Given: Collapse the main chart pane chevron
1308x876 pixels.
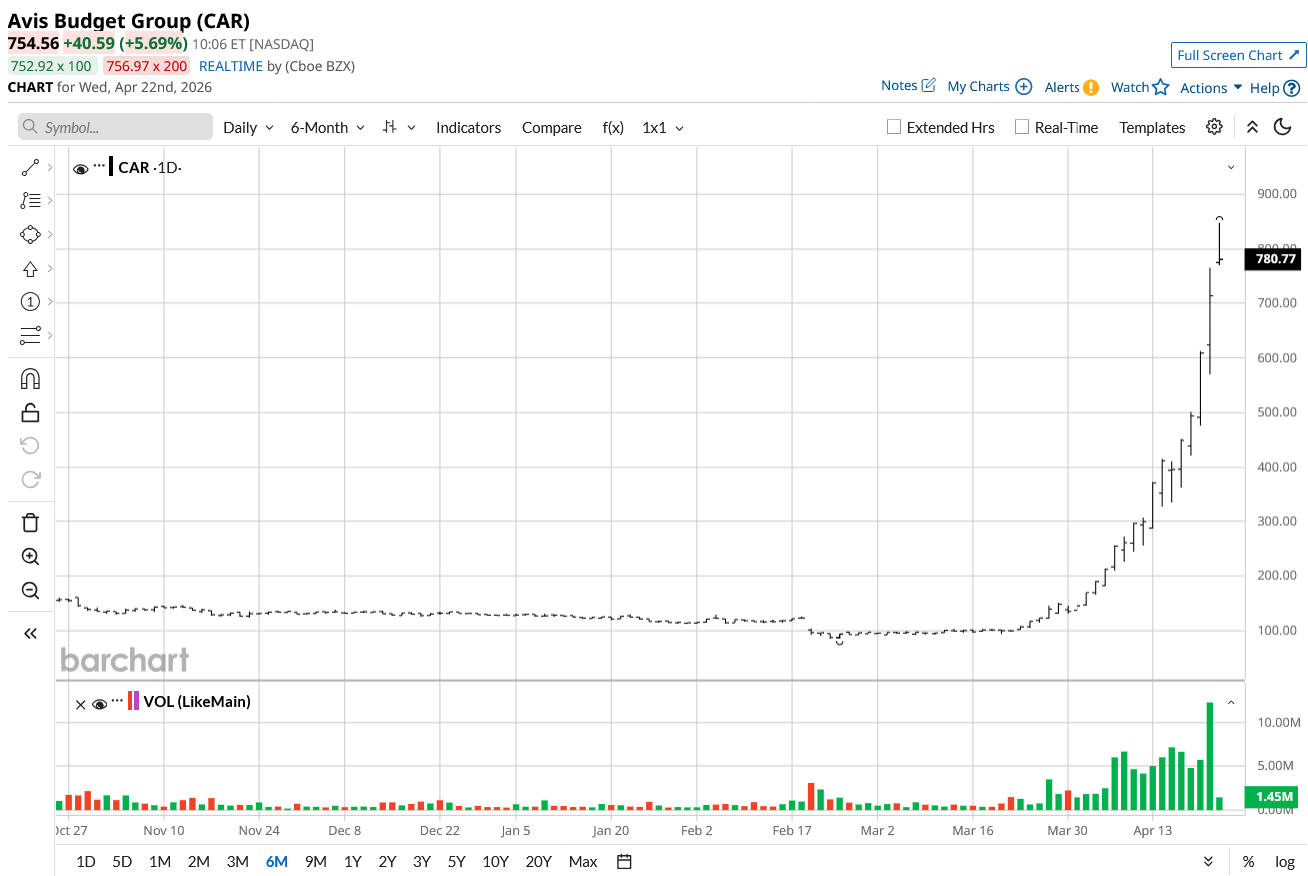Looking at the screenshot, I should 1231,167.
